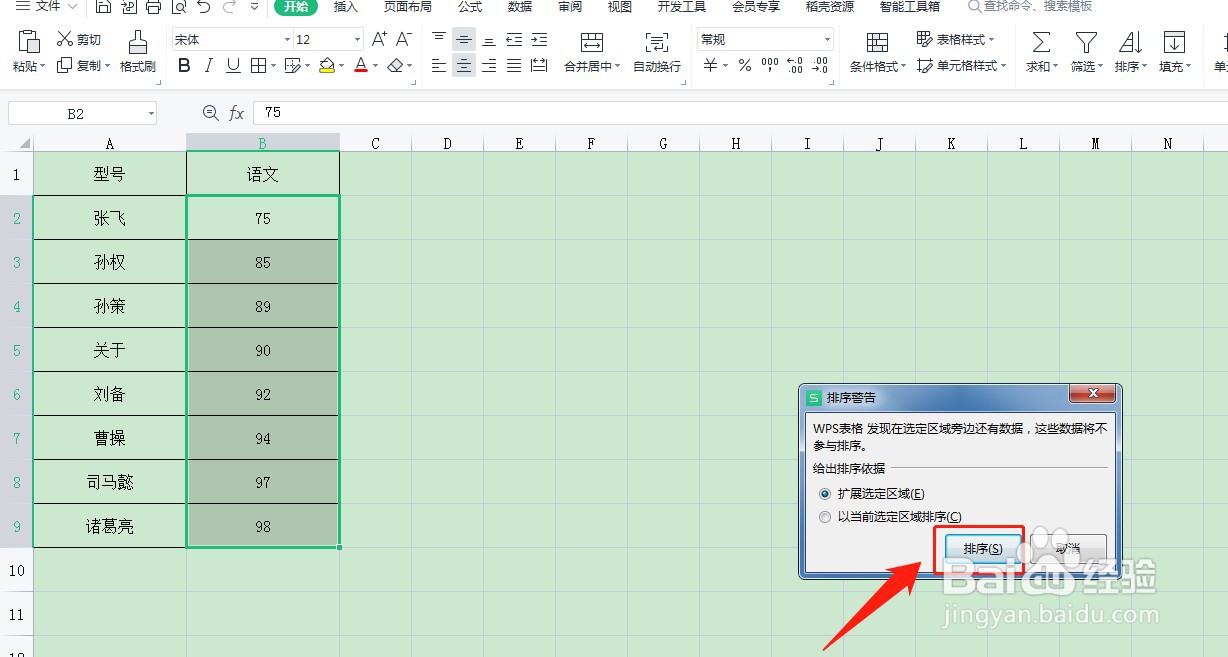The image size is (1228, 657).
Task: Click the red font color A swatch
Action: pos(360,66)
